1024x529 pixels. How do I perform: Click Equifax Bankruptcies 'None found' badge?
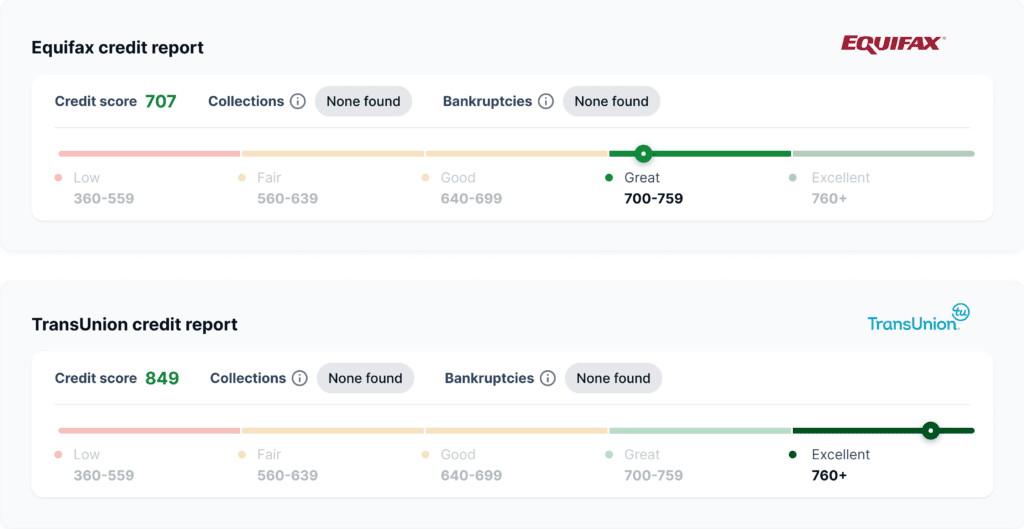611,101
